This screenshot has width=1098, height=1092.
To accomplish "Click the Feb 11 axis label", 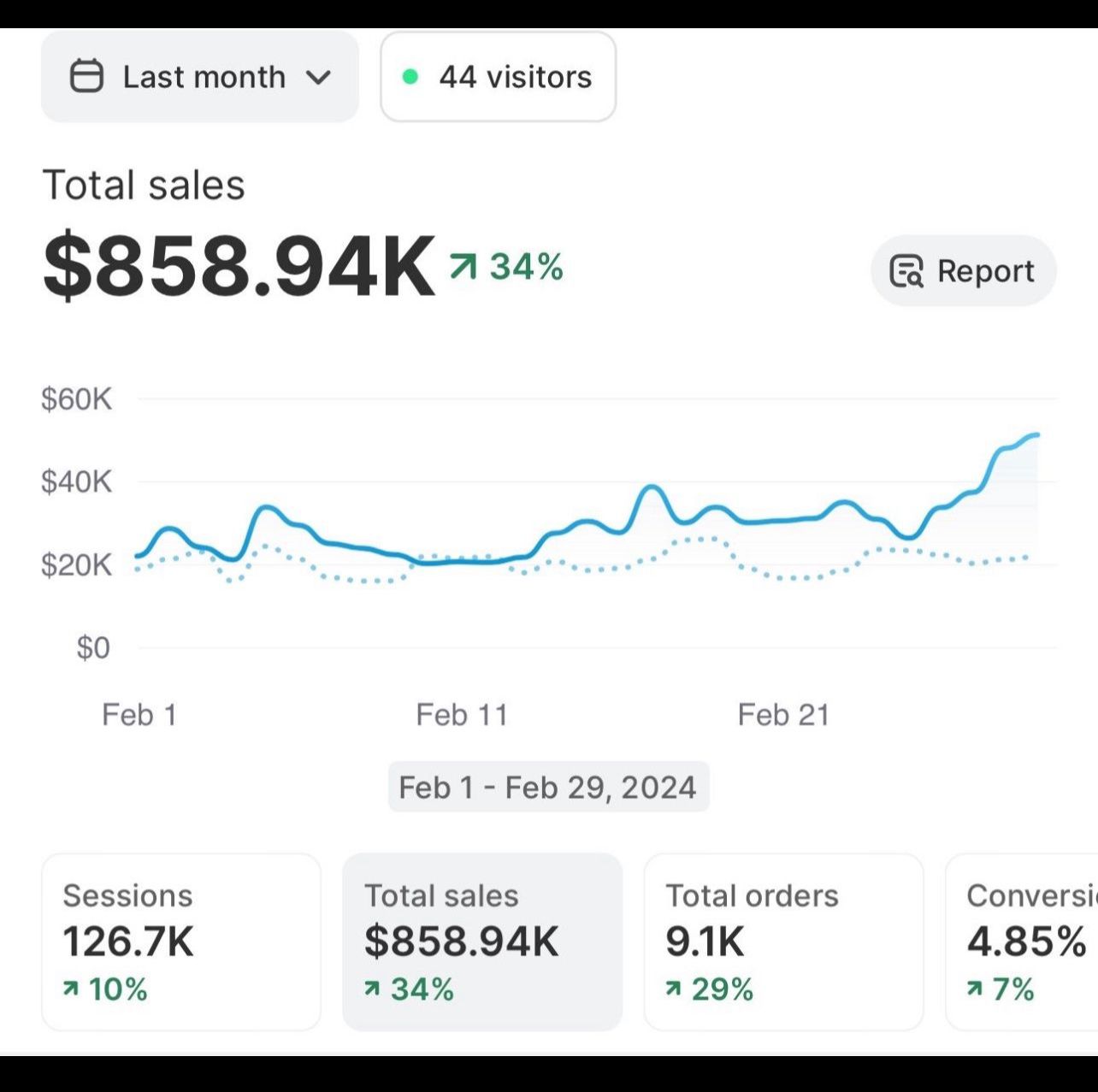I will coord(462,715).
